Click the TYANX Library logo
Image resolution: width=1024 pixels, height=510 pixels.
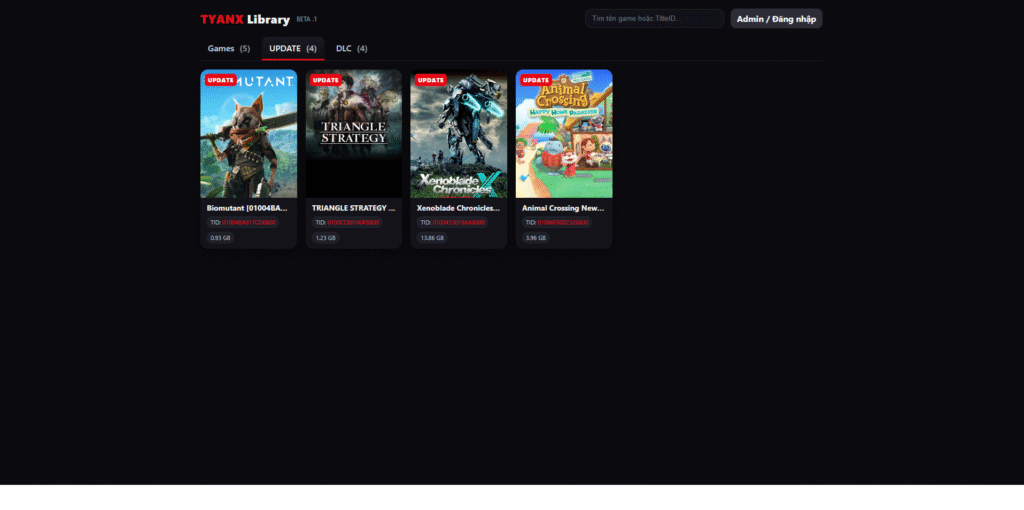coord(245,19)
